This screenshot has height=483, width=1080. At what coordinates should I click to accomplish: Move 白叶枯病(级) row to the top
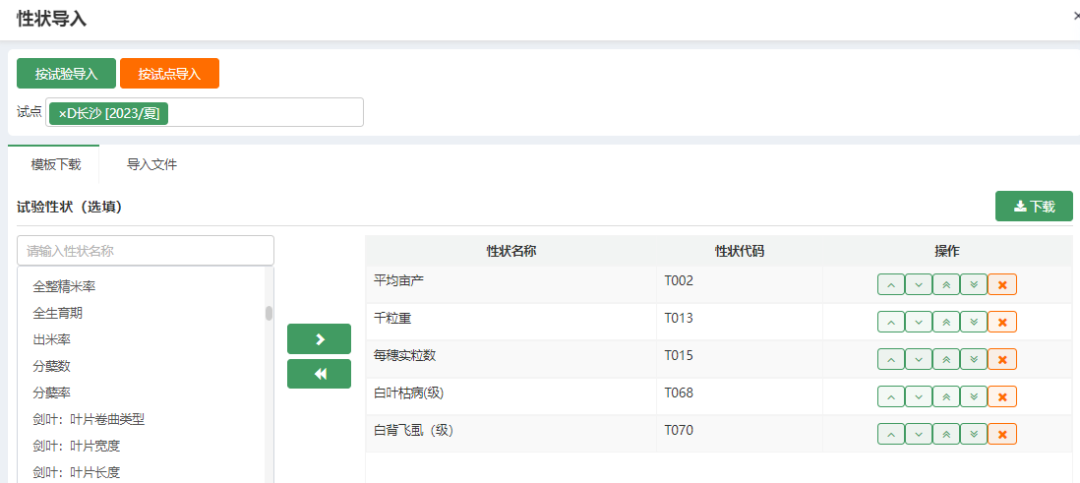[946, 396]
